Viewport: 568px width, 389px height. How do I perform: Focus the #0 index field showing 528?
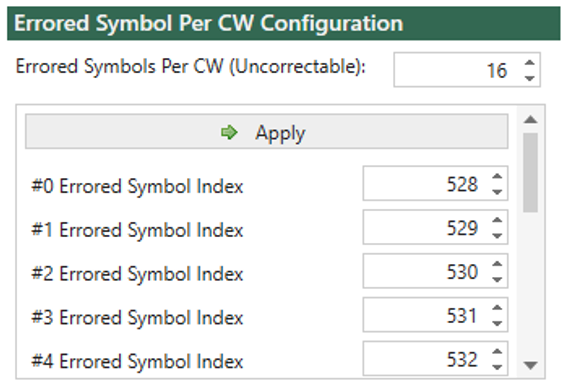435,183
